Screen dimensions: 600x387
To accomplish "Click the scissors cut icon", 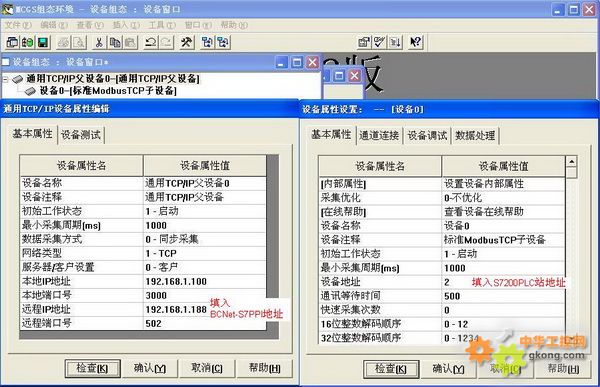I will tap(99, 42).
